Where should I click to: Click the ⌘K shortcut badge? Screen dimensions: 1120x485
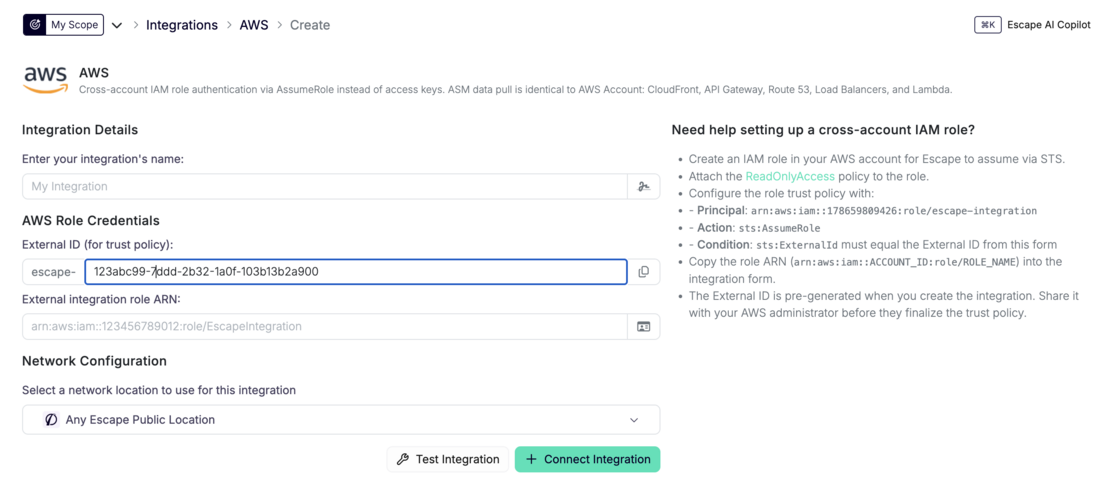(x=988, y=25)
